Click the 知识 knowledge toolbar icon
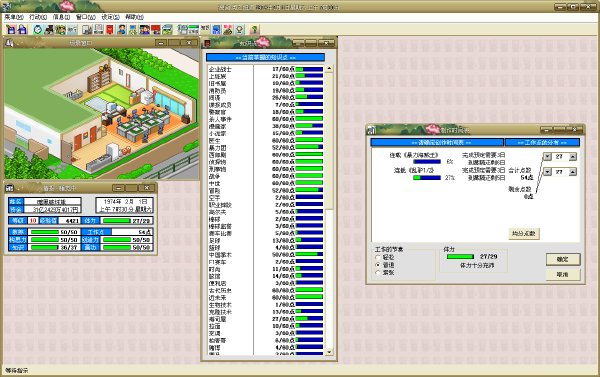600x377 pixels. click(205, 29)
